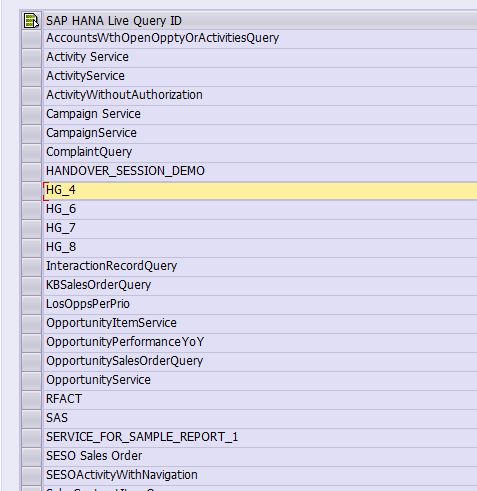The width and height of the screenshot is (477, 491).
Task: Click the HG_4 highlighted cell
Action: point(260,191)
